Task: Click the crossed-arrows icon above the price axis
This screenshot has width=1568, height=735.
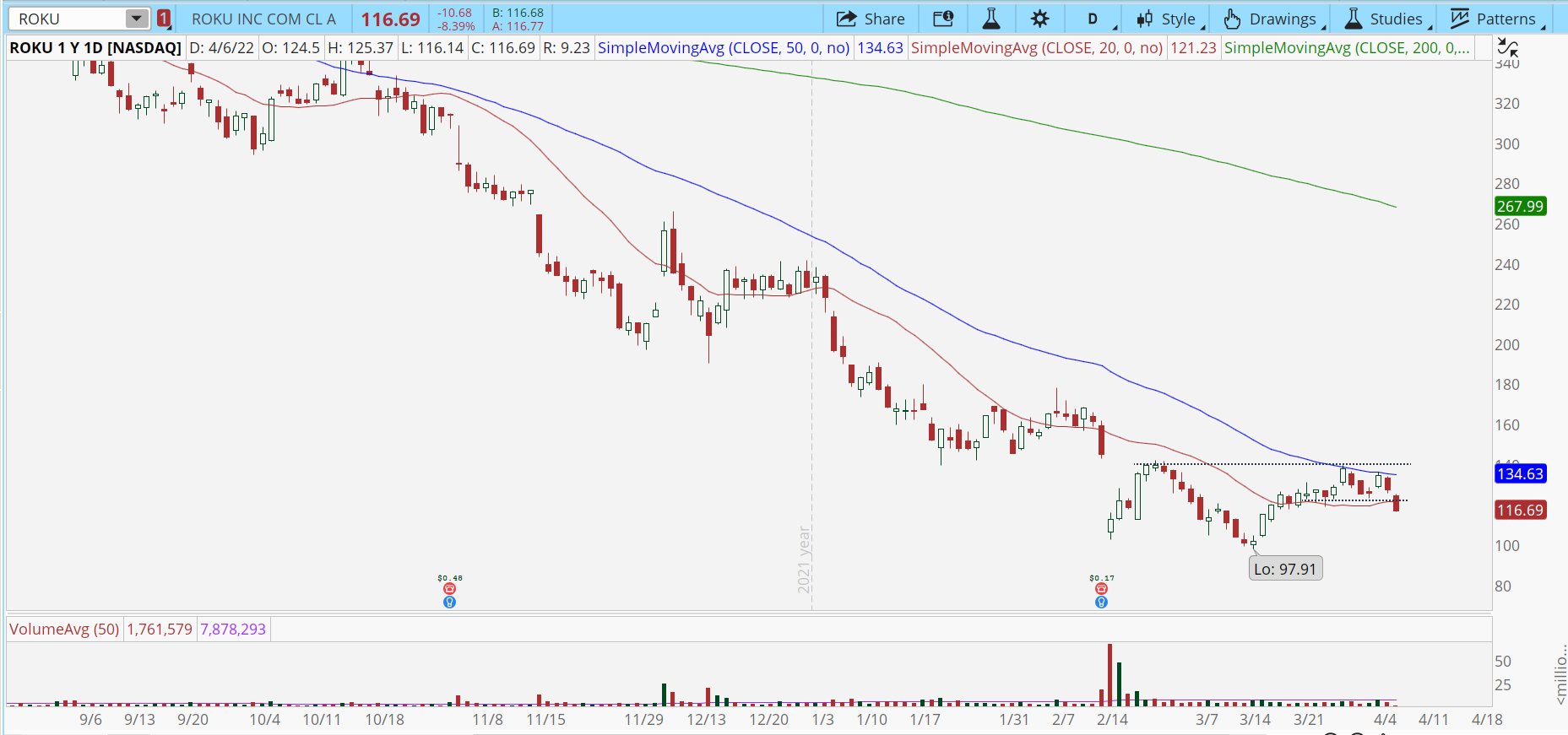Action: click(x=1506, y=47)
